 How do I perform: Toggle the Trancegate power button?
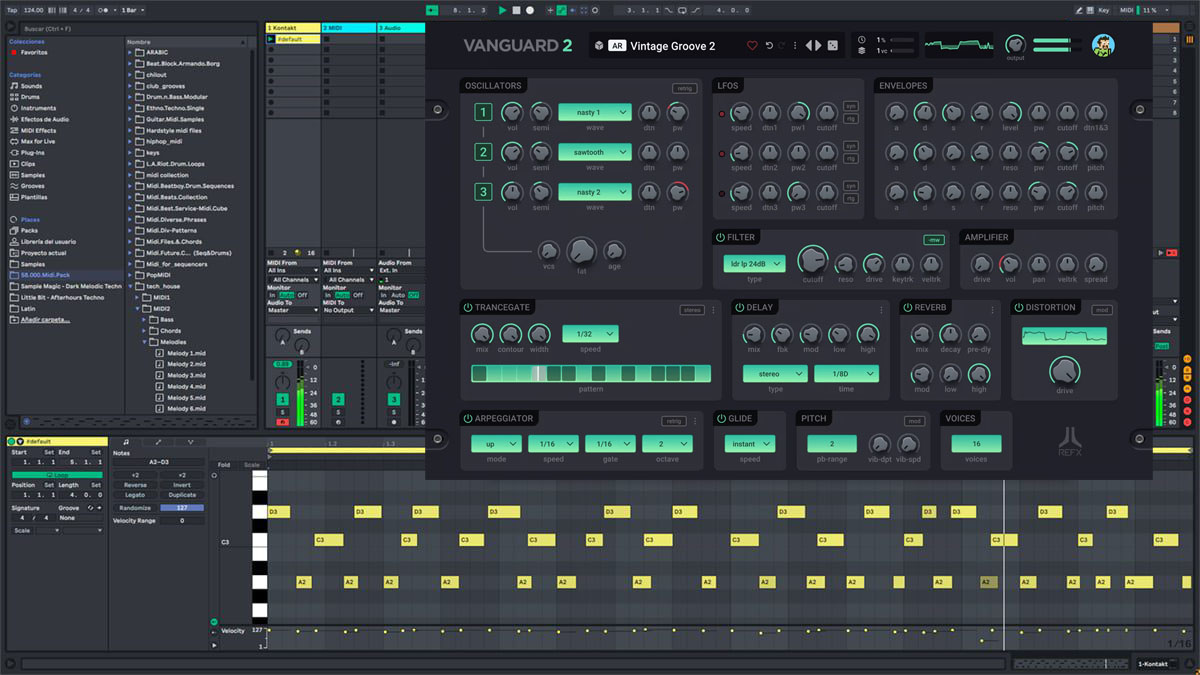467,307
